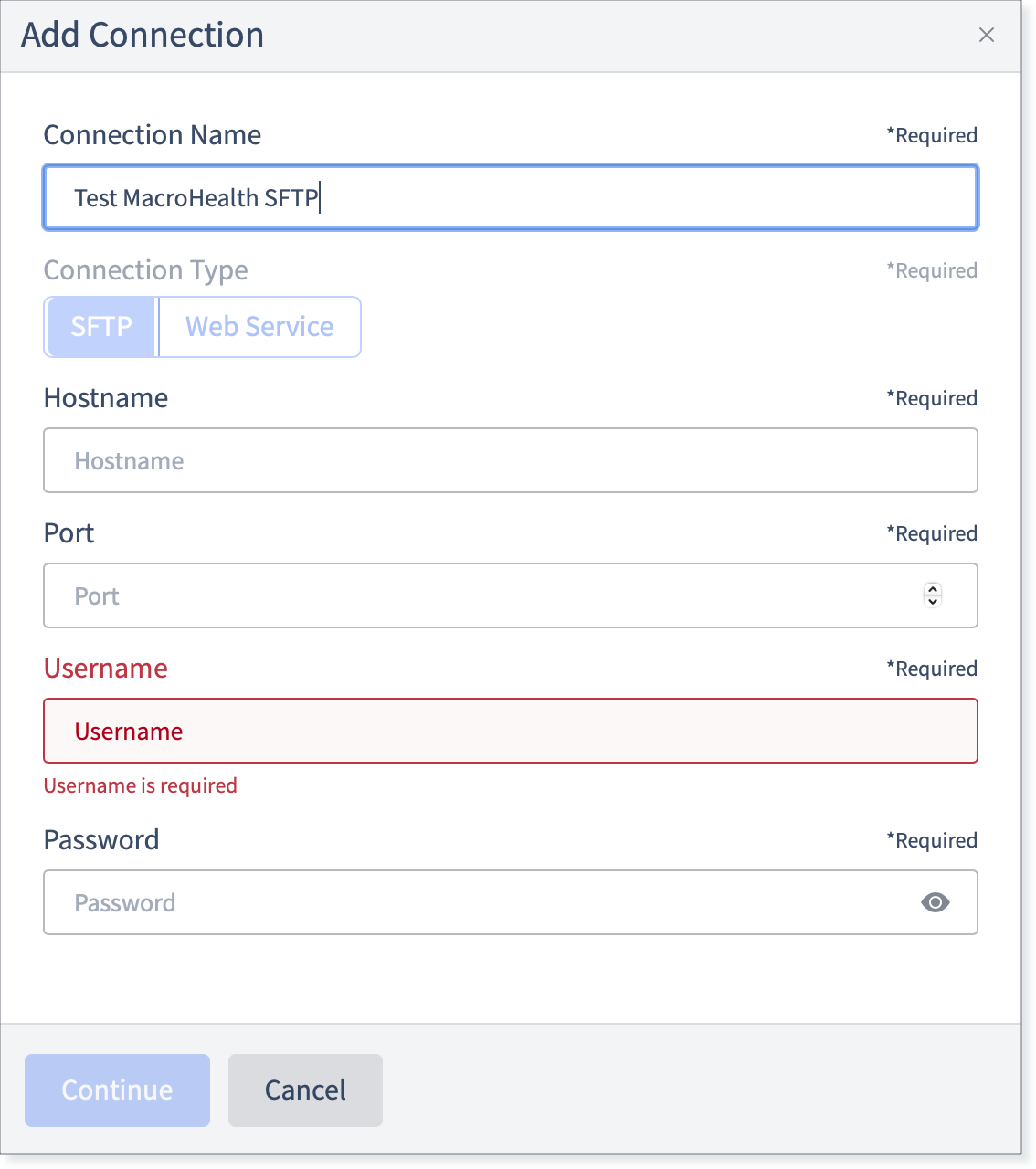Click the 'Username is required' error message
The width and height of the screenshot is (1036, 1169).
click(x=141, y=785)
